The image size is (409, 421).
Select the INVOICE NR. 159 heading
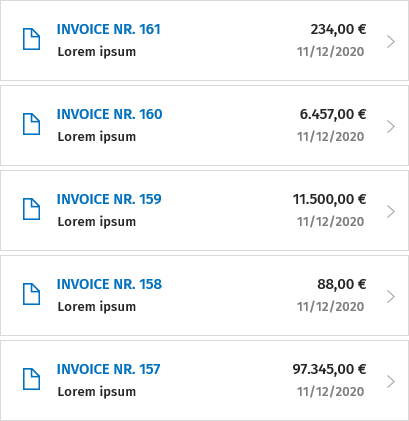(109, 199)
